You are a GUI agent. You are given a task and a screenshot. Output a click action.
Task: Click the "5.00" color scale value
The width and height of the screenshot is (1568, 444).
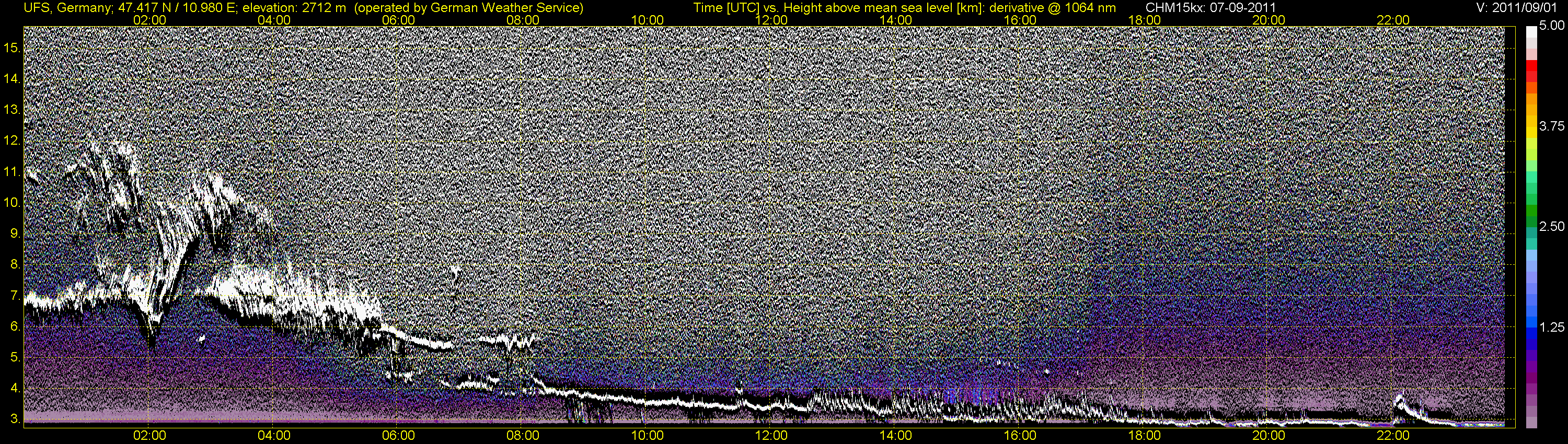[x=1552, y=26]
